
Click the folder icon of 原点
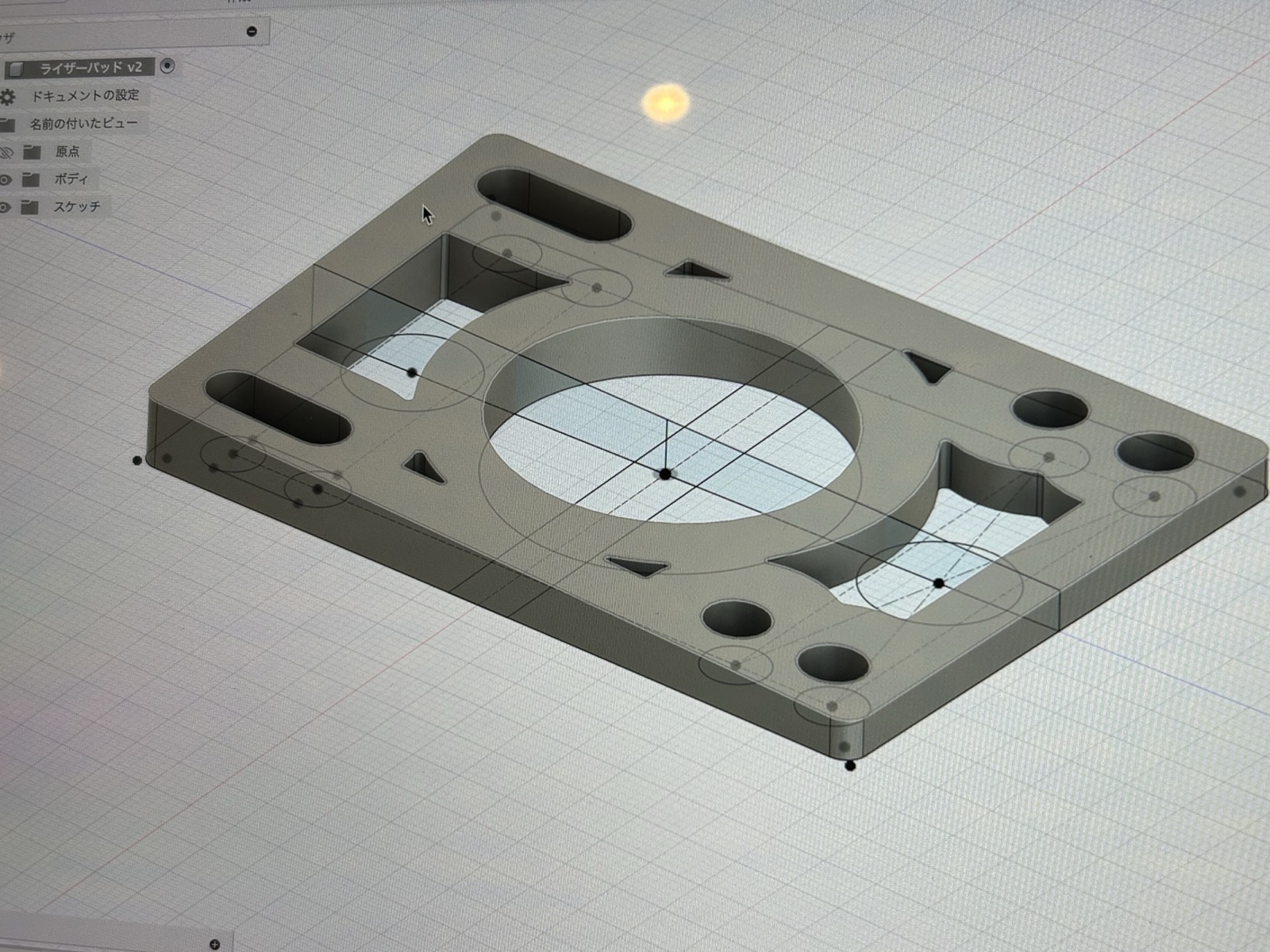click(x=32, y=152)
